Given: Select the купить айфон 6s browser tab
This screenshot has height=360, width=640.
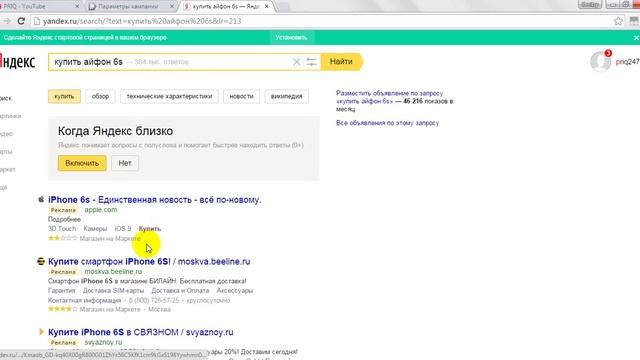Looking at the screenshot, I should click(227, 7).
